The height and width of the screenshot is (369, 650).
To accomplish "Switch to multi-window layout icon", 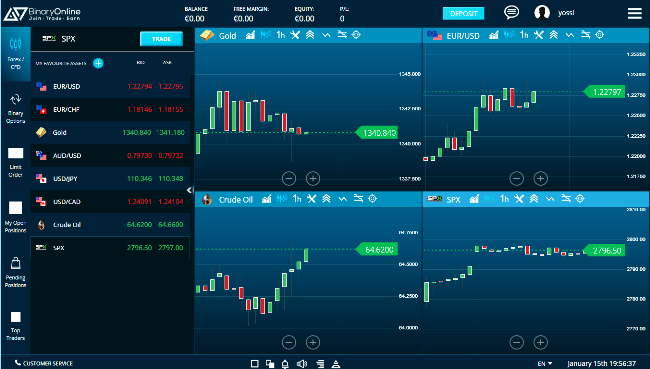I will (x=270, y=364).
